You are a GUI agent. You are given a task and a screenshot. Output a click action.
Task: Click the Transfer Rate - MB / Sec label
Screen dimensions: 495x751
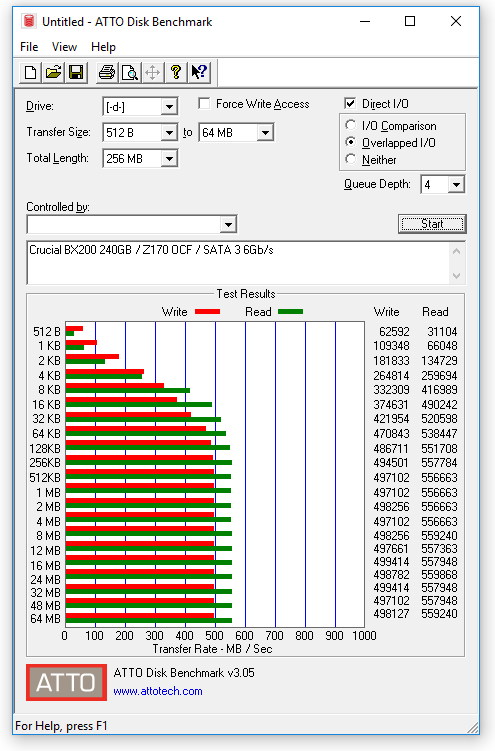point(212,649)
